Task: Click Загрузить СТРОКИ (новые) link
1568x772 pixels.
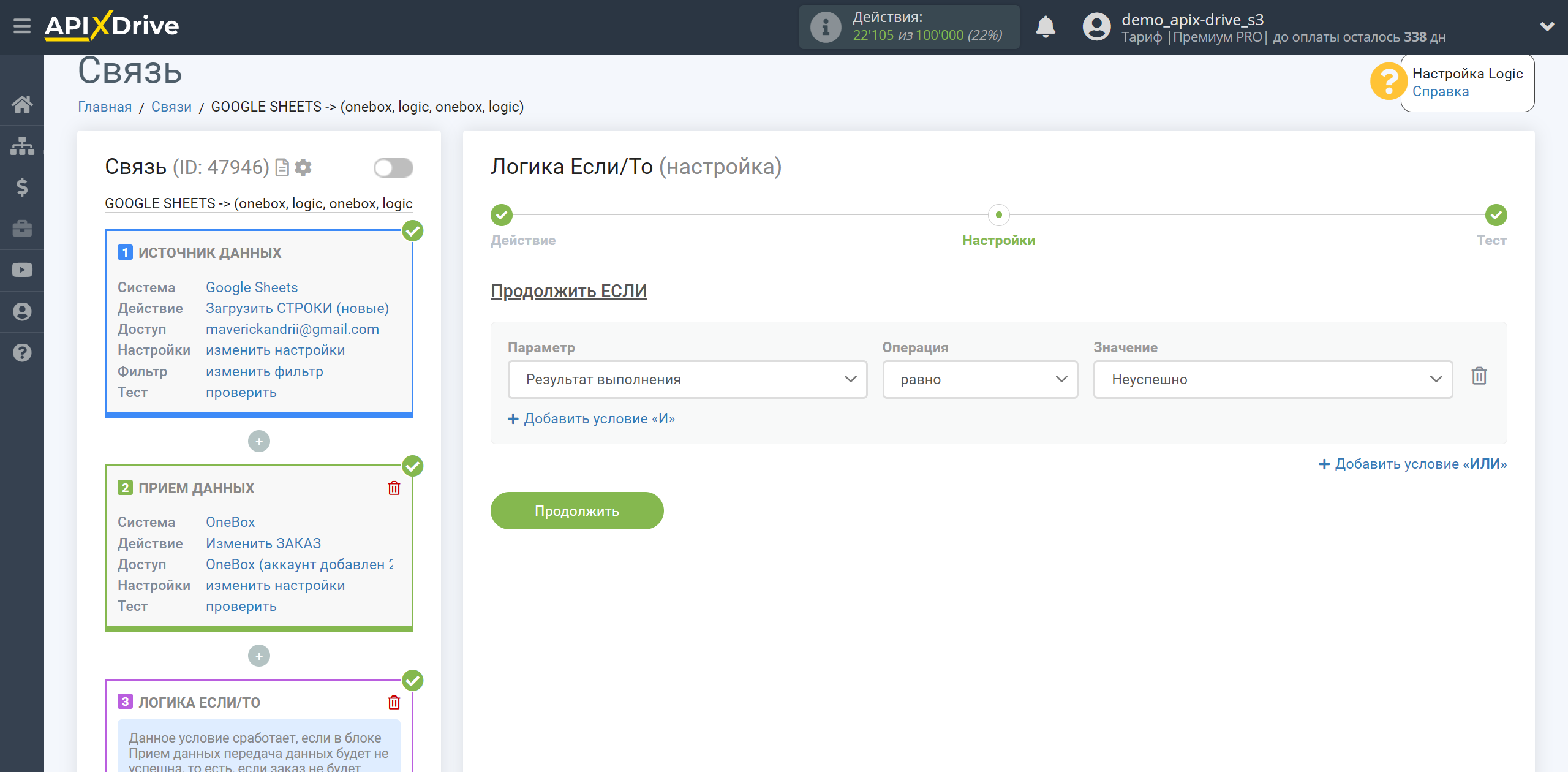Action: pyautogui.click(x=297, y=308)
